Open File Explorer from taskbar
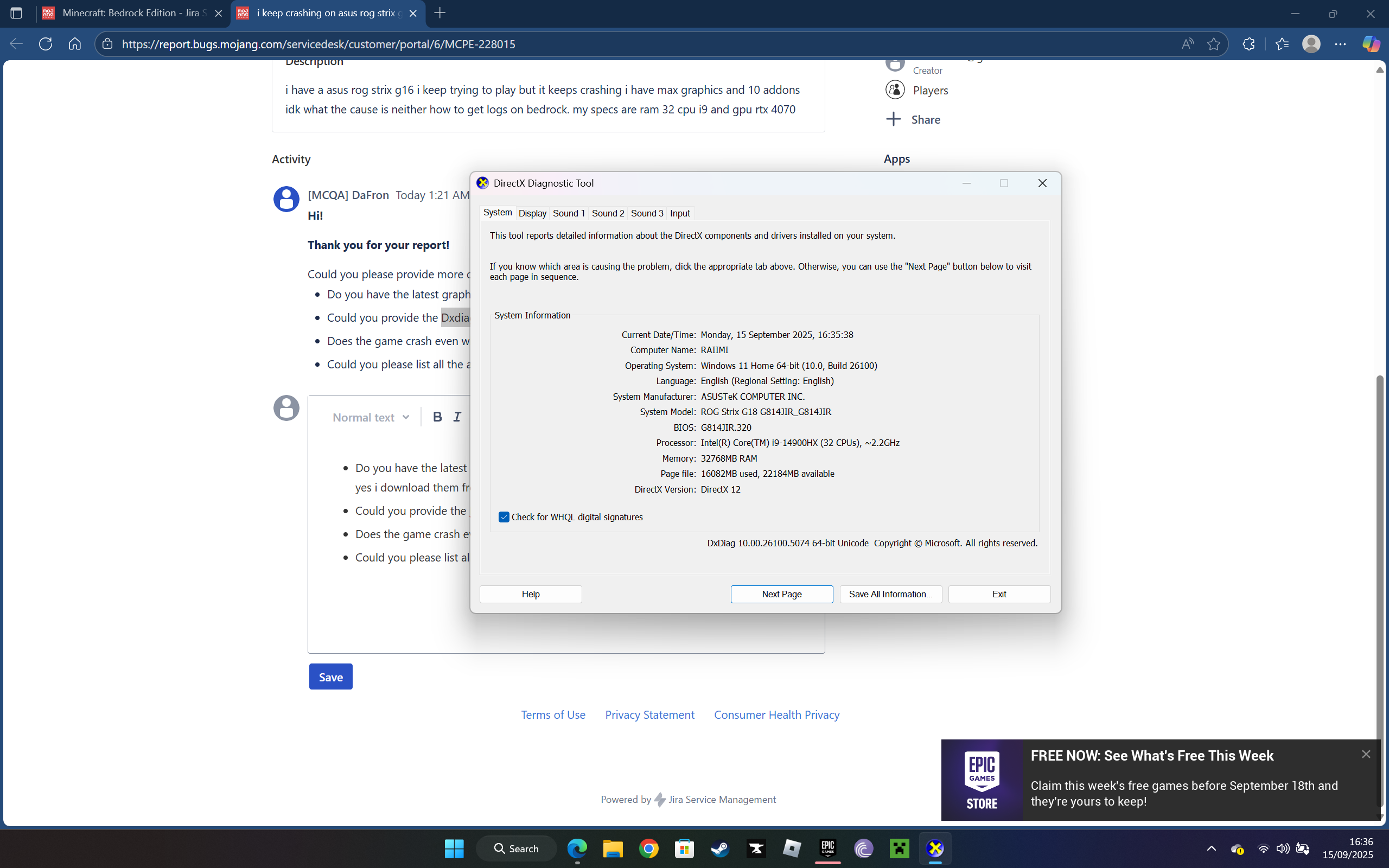Image resolution: width=1389 pixels, height=868 pixels. coord(613,848)
